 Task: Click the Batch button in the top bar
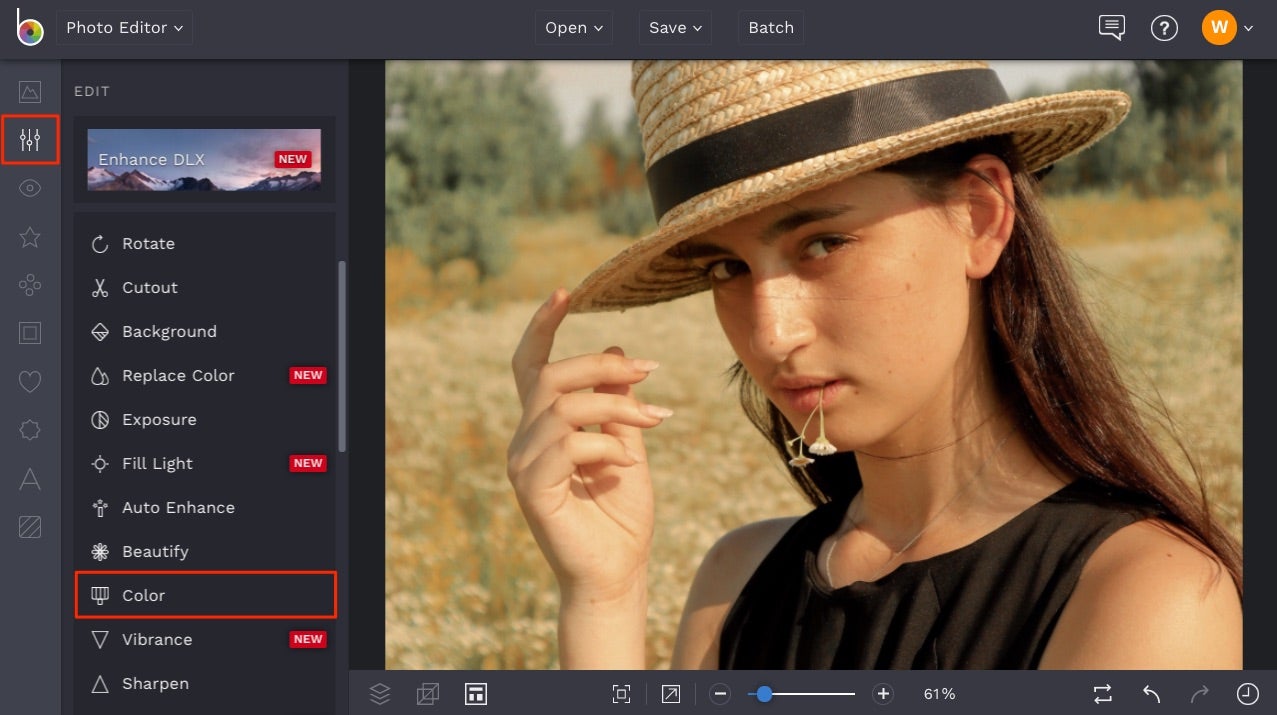(770, 28)
